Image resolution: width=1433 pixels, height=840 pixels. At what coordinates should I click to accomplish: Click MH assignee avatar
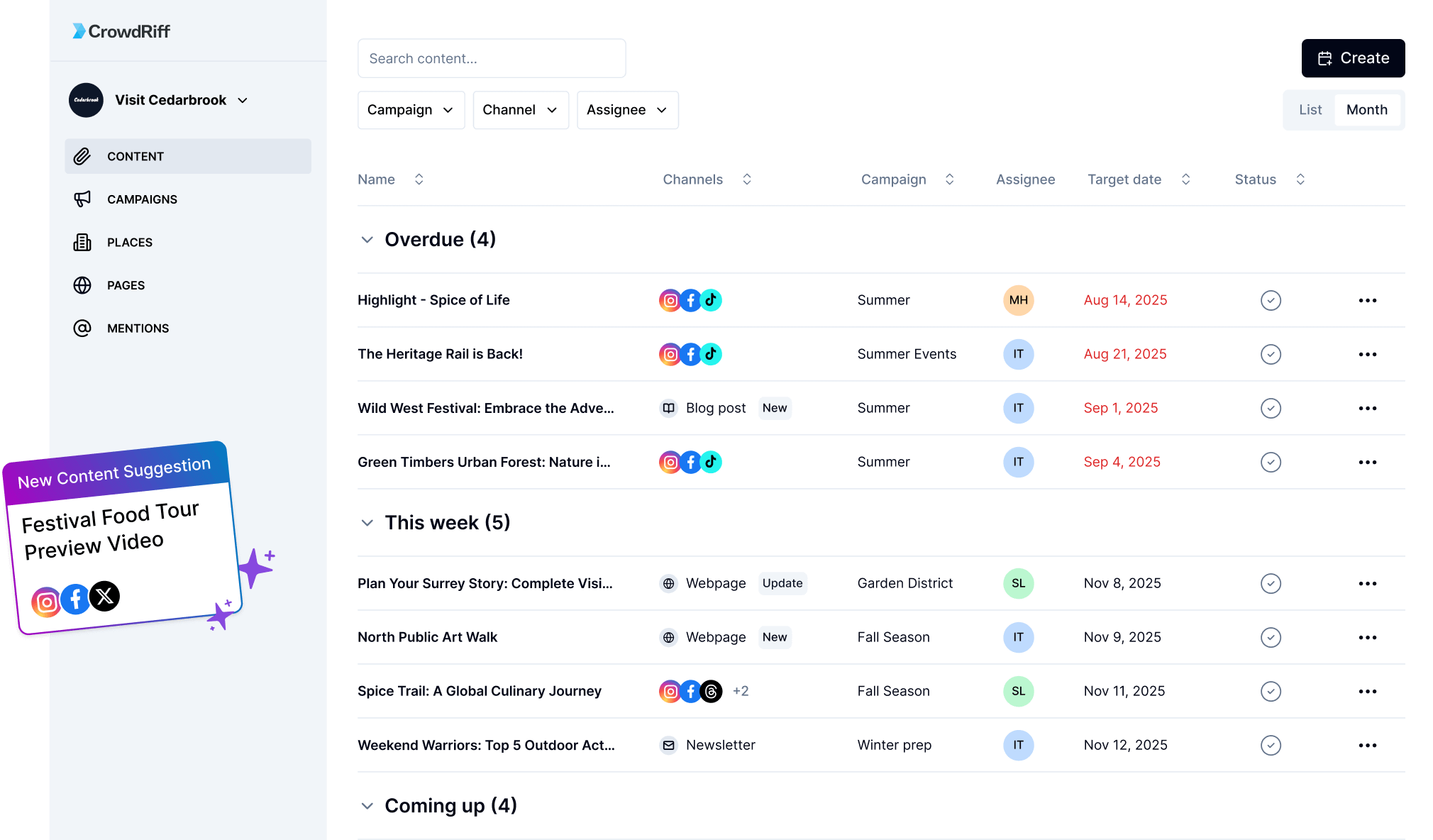pyautogui.click(x=1018, y=300)
